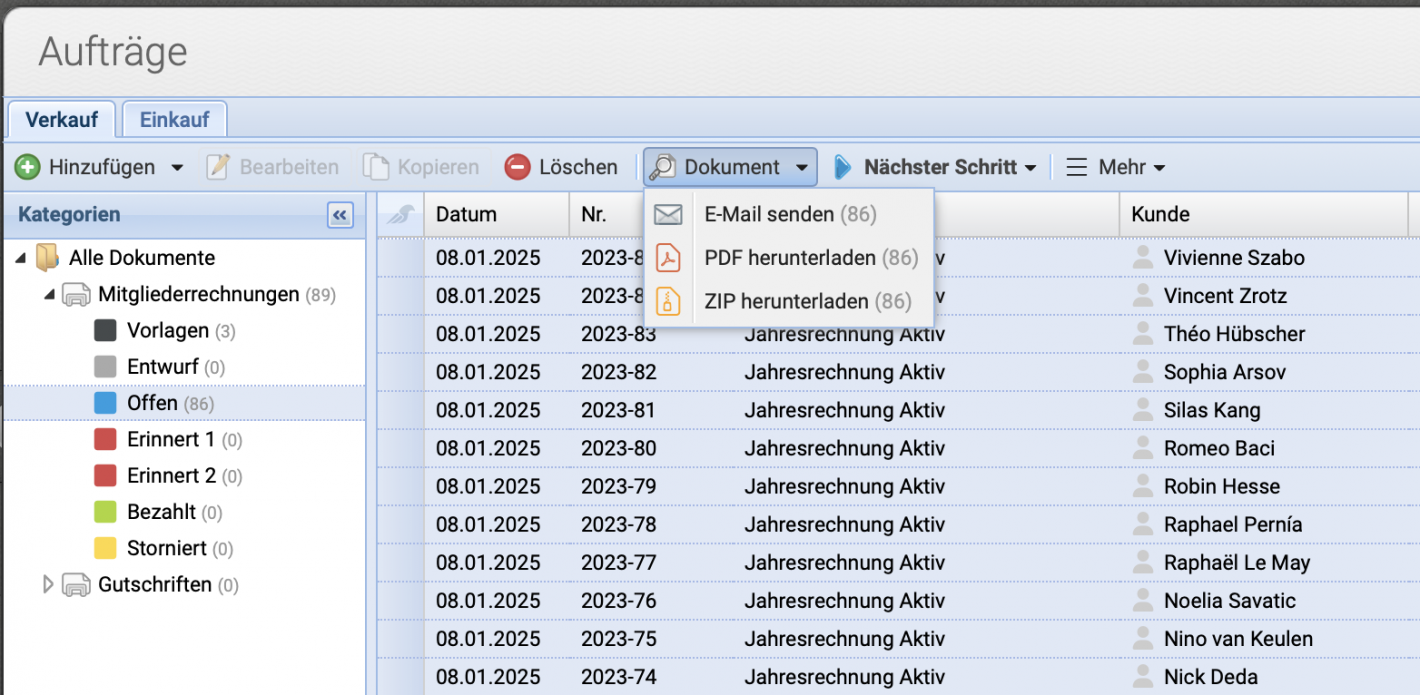Switch to the Verkauf tab
This screenshot has width=1420, height=695.
61,119
